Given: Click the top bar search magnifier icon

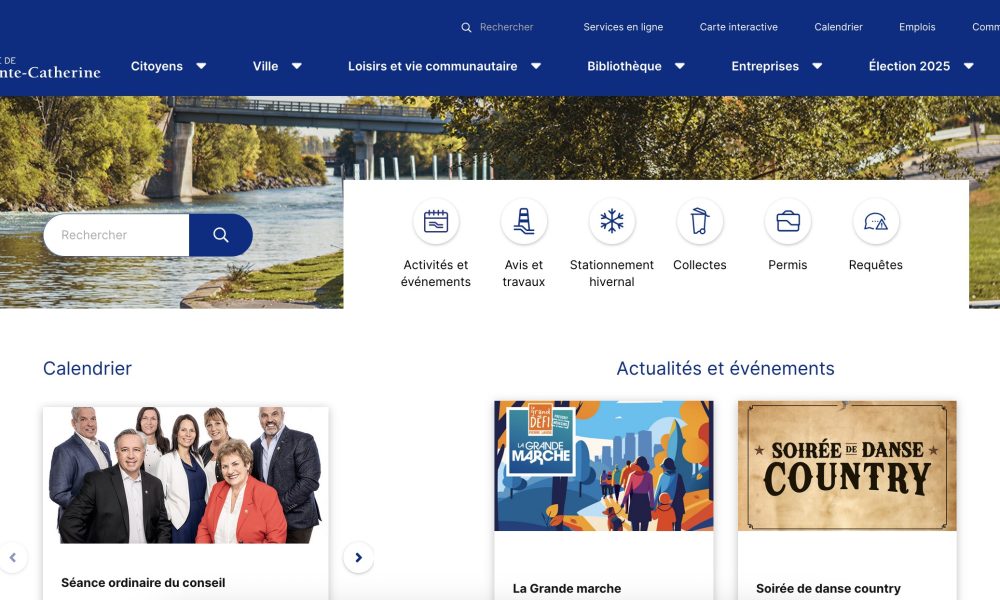Looking at the screenshot, I should (466, 28).
